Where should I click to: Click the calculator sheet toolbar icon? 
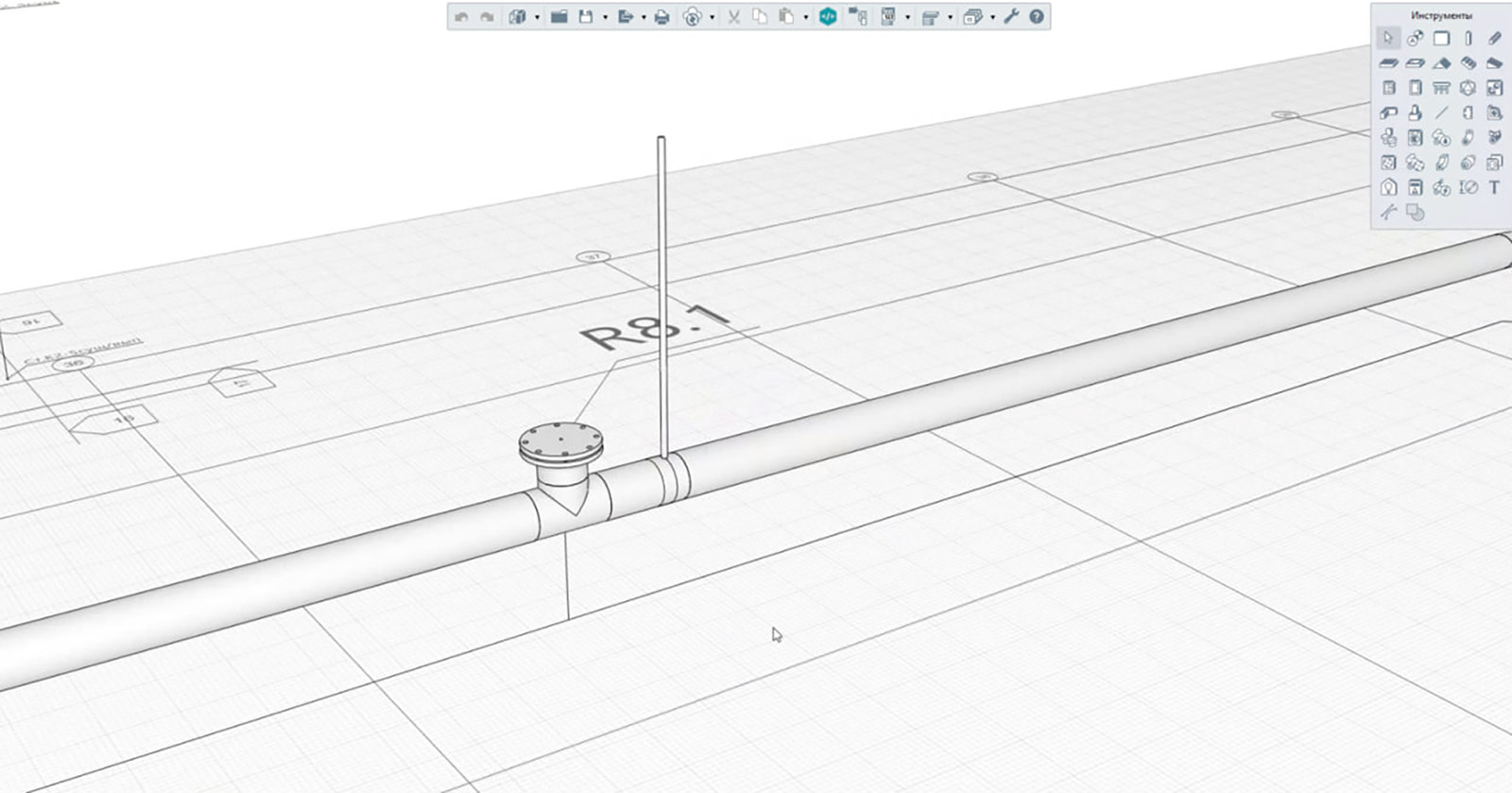coord(888,17)
